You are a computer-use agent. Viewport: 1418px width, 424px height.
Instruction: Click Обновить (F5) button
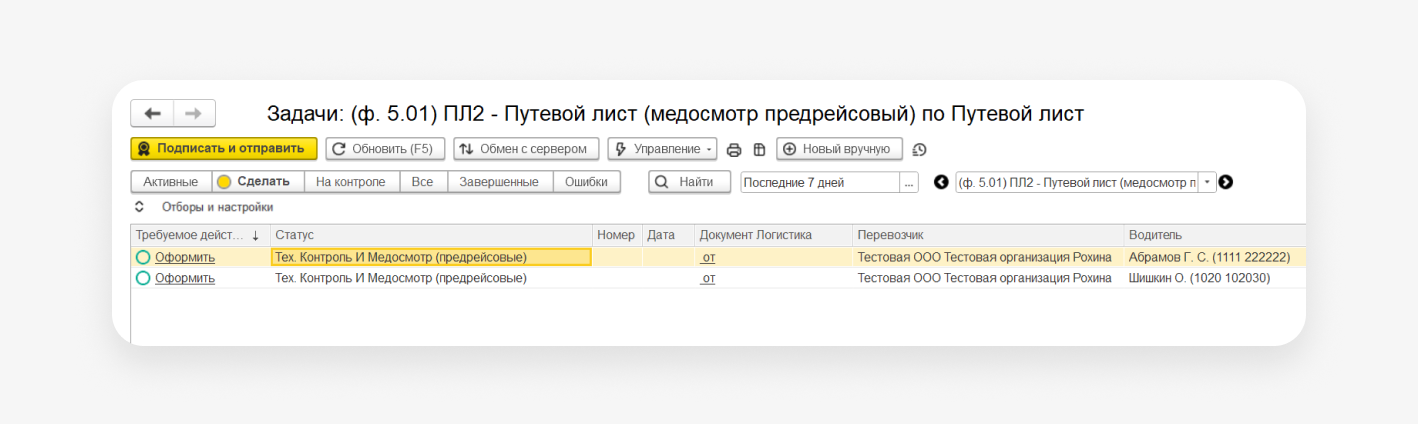click(x=385, y=149)
